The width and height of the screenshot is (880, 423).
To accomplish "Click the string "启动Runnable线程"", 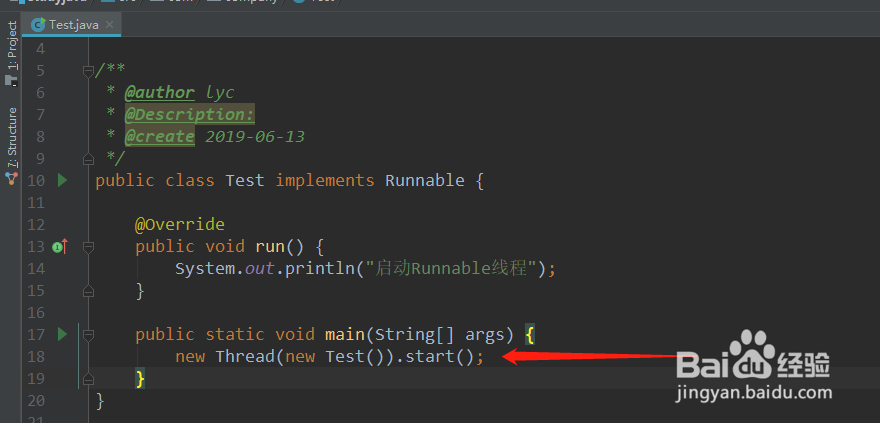I will pyautogui.click(x=450, y=269).
